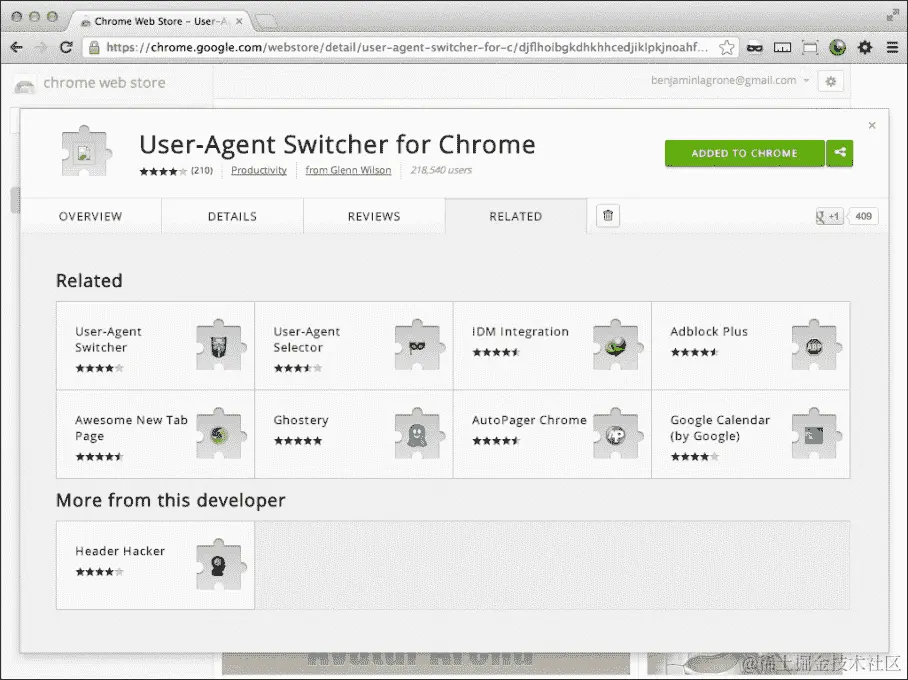Close the Chrome Web Store browser tab
This screenshot has height=680, width=908.
tap(239, 21)
